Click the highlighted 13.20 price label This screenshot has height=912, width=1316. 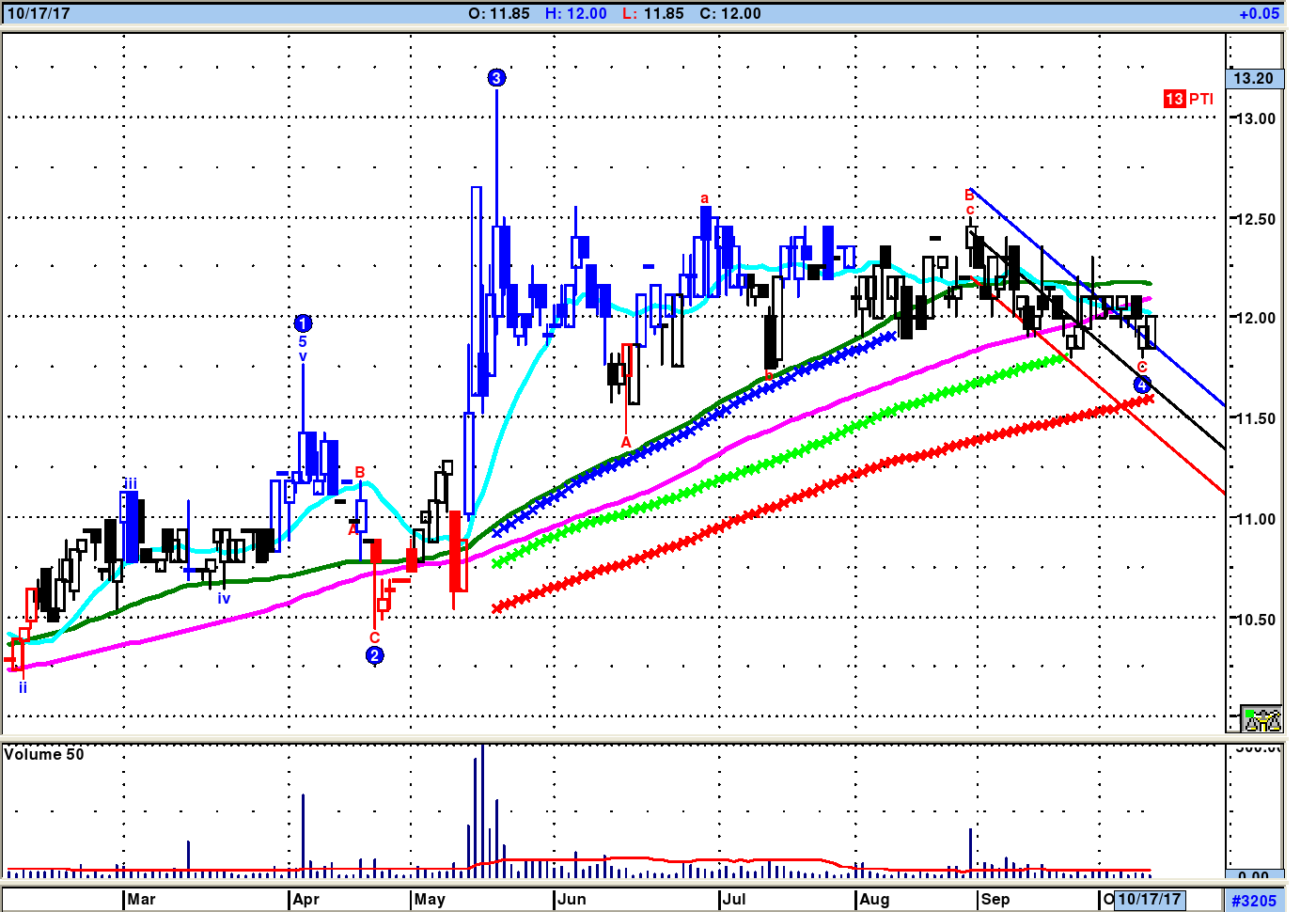1253,78
